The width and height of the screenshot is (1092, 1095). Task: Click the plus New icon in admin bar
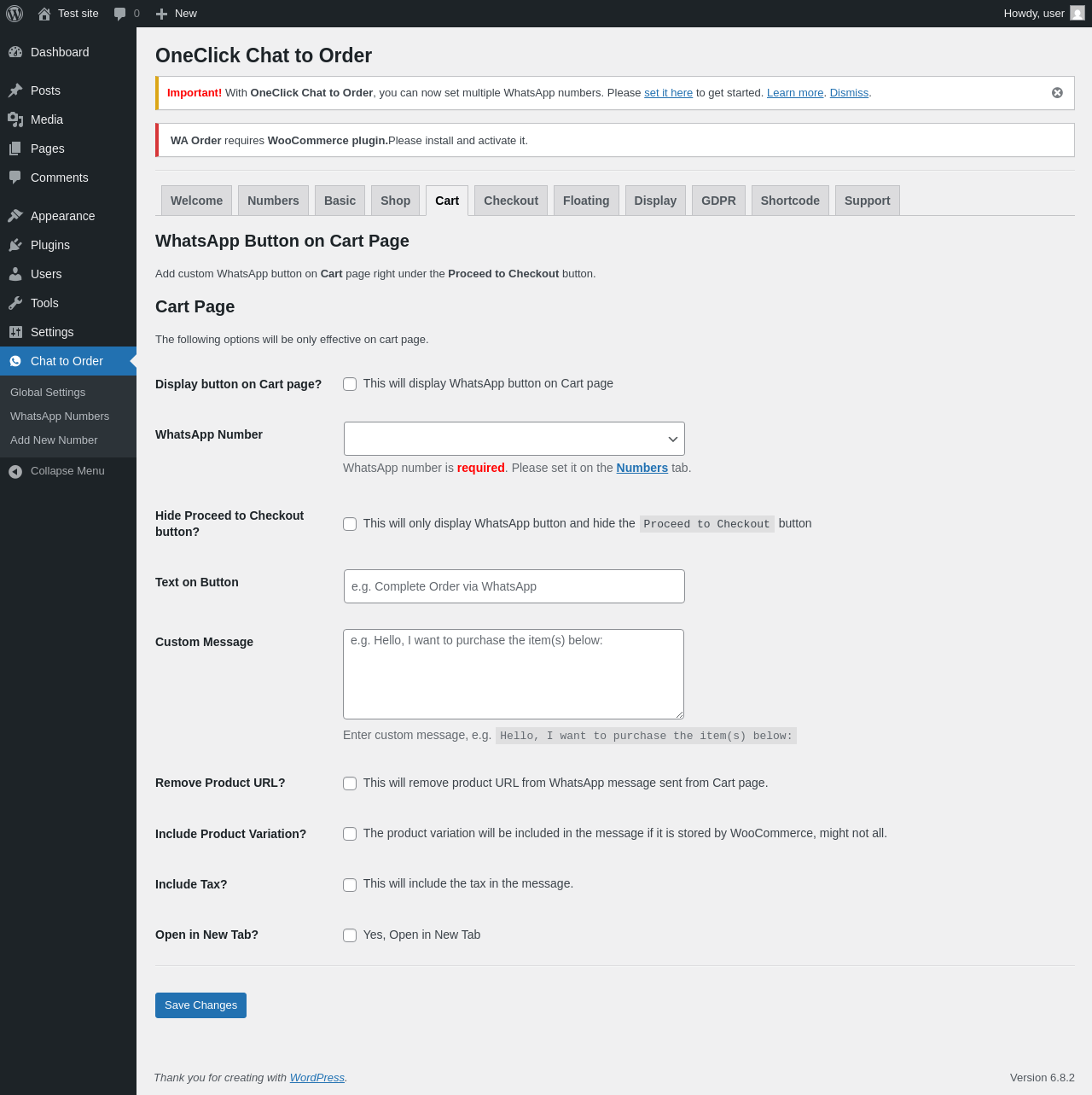161,14
